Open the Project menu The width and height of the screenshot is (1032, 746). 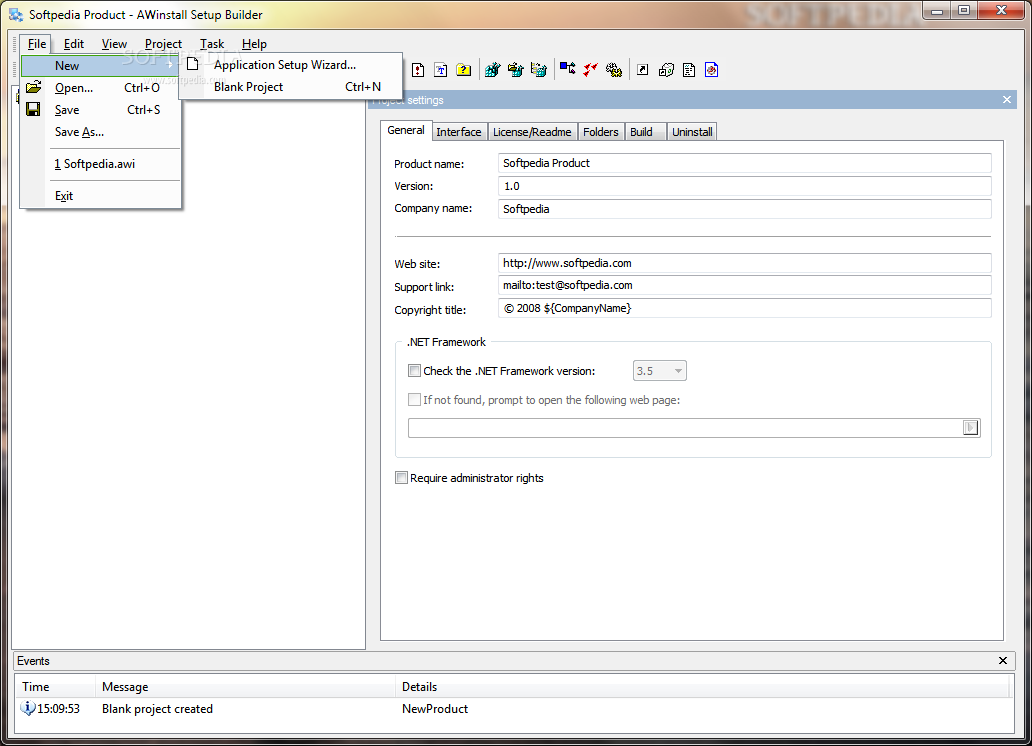[163, 43]
